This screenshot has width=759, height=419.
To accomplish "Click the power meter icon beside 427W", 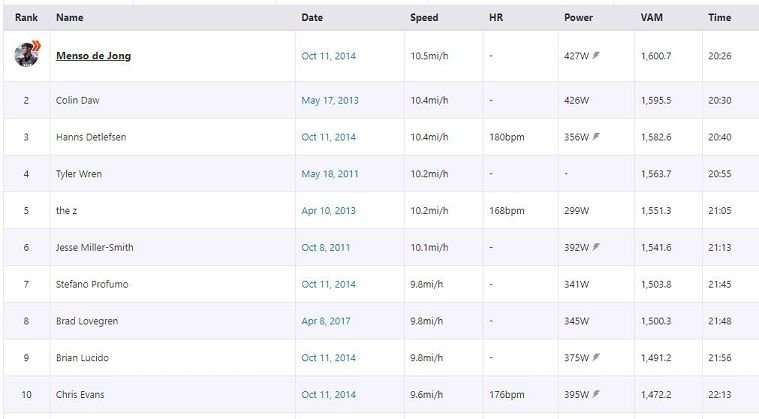I will [x=596, y=56].
